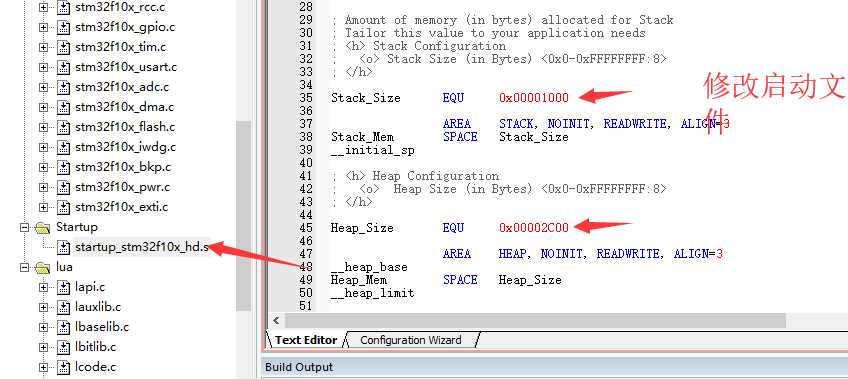The height and width of the screenshot is (379, 848).
Task: Click the HEAP area name on line 47
Action: 512,254
